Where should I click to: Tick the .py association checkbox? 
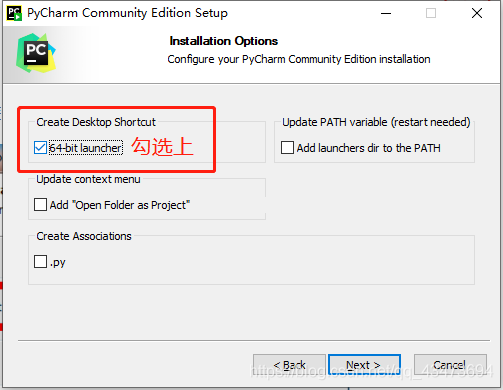pyautogui.click(x=40, y=262)
